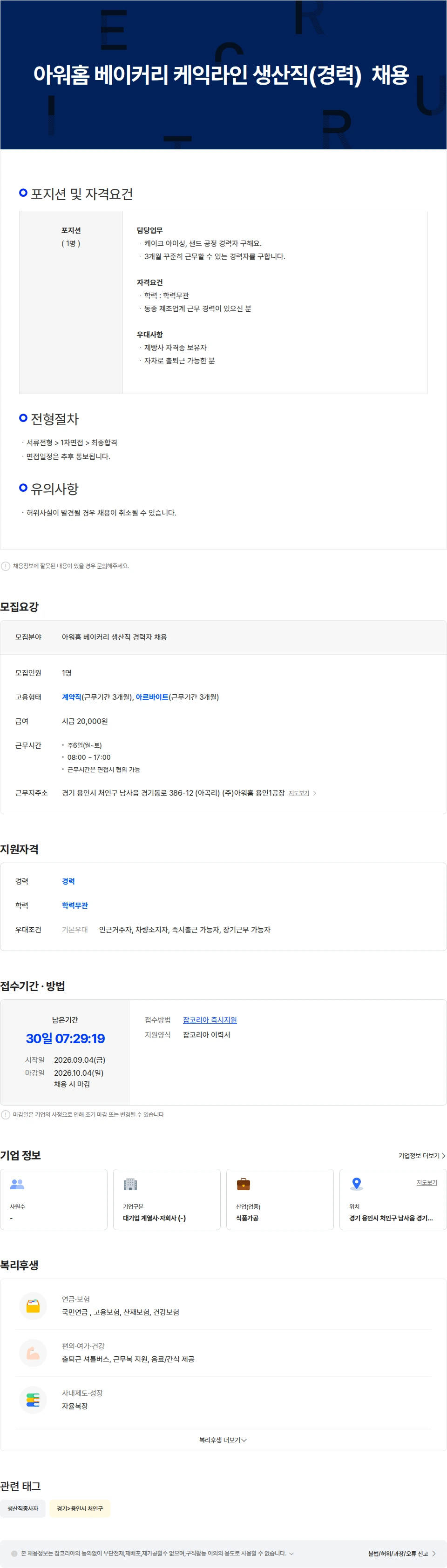Open 지도보기 in the location card
Screen dimensions: 447x1568
pos(427,1182)
